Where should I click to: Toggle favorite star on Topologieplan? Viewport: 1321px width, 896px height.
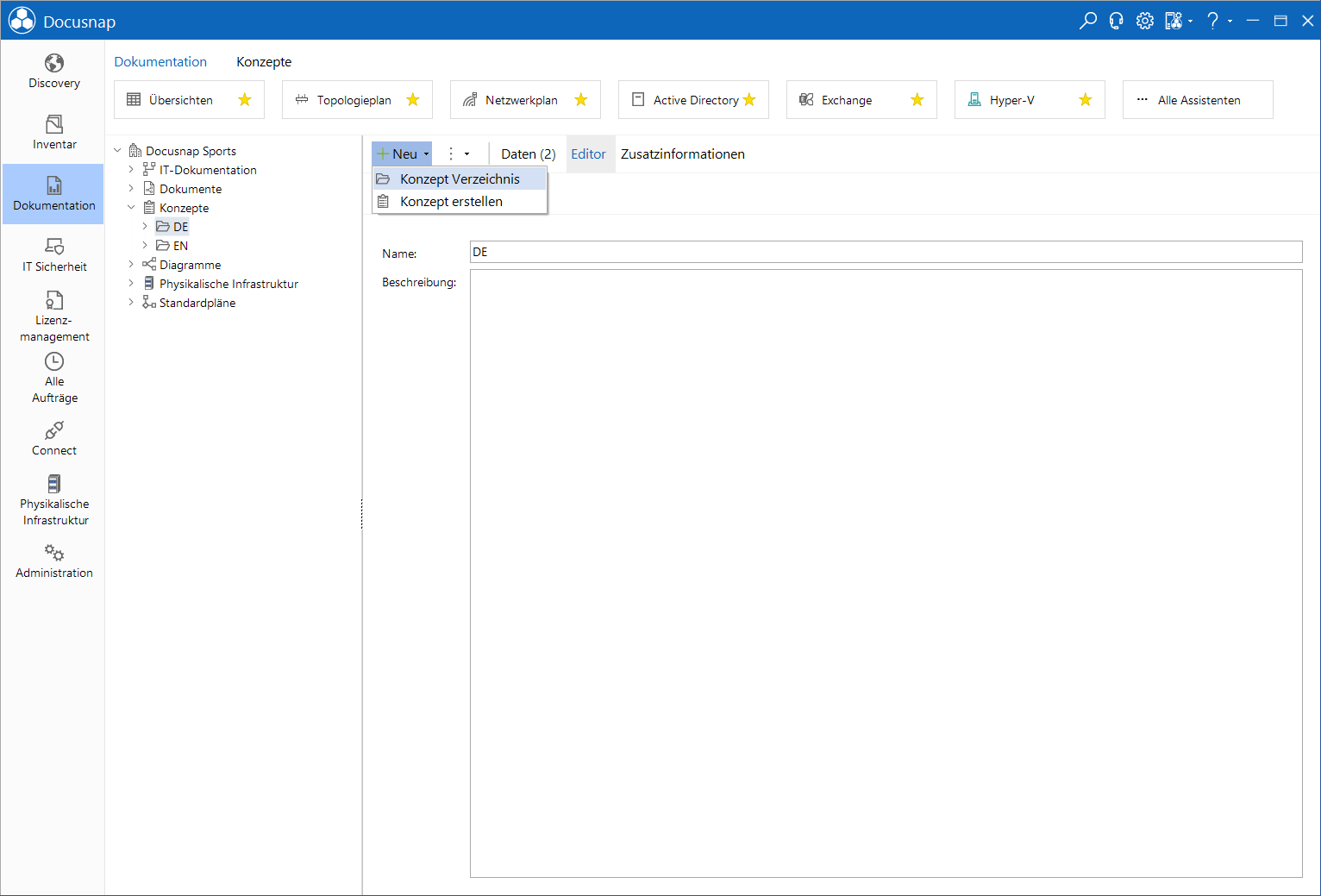coord(413,100)
